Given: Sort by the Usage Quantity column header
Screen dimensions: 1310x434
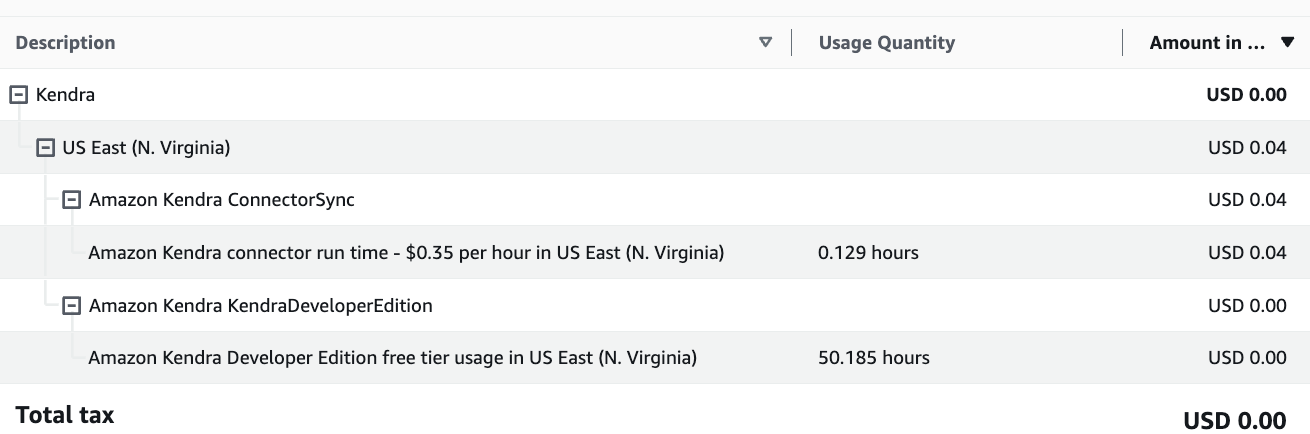Looking at the screenshot, I should point(886,43).
